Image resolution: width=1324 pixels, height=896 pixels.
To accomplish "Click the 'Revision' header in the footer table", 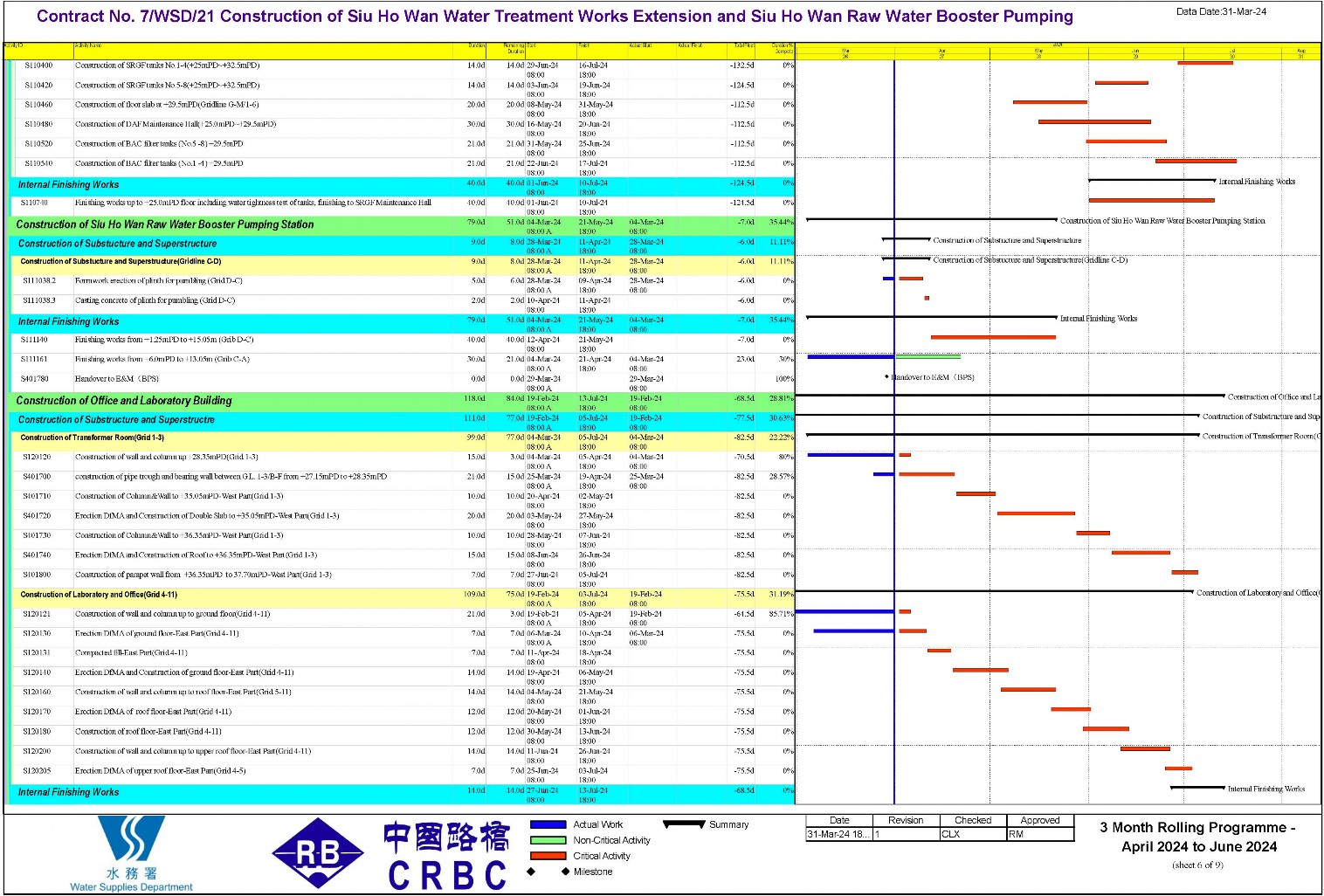I will pyautogui.click(x=906, y=821).
